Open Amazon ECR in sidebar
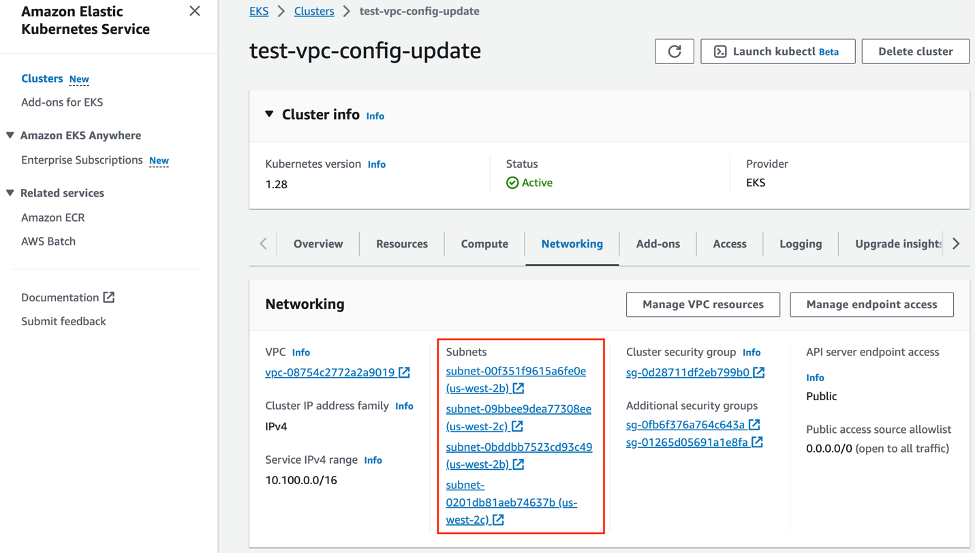Screen dimensions: 977x554 (53, 217)
